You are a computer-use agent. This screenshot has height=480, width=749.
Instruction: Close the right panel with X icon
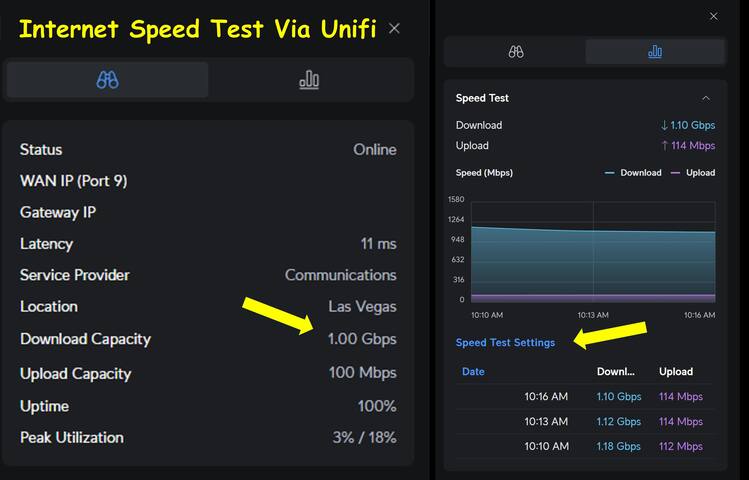tap(713, 16)
